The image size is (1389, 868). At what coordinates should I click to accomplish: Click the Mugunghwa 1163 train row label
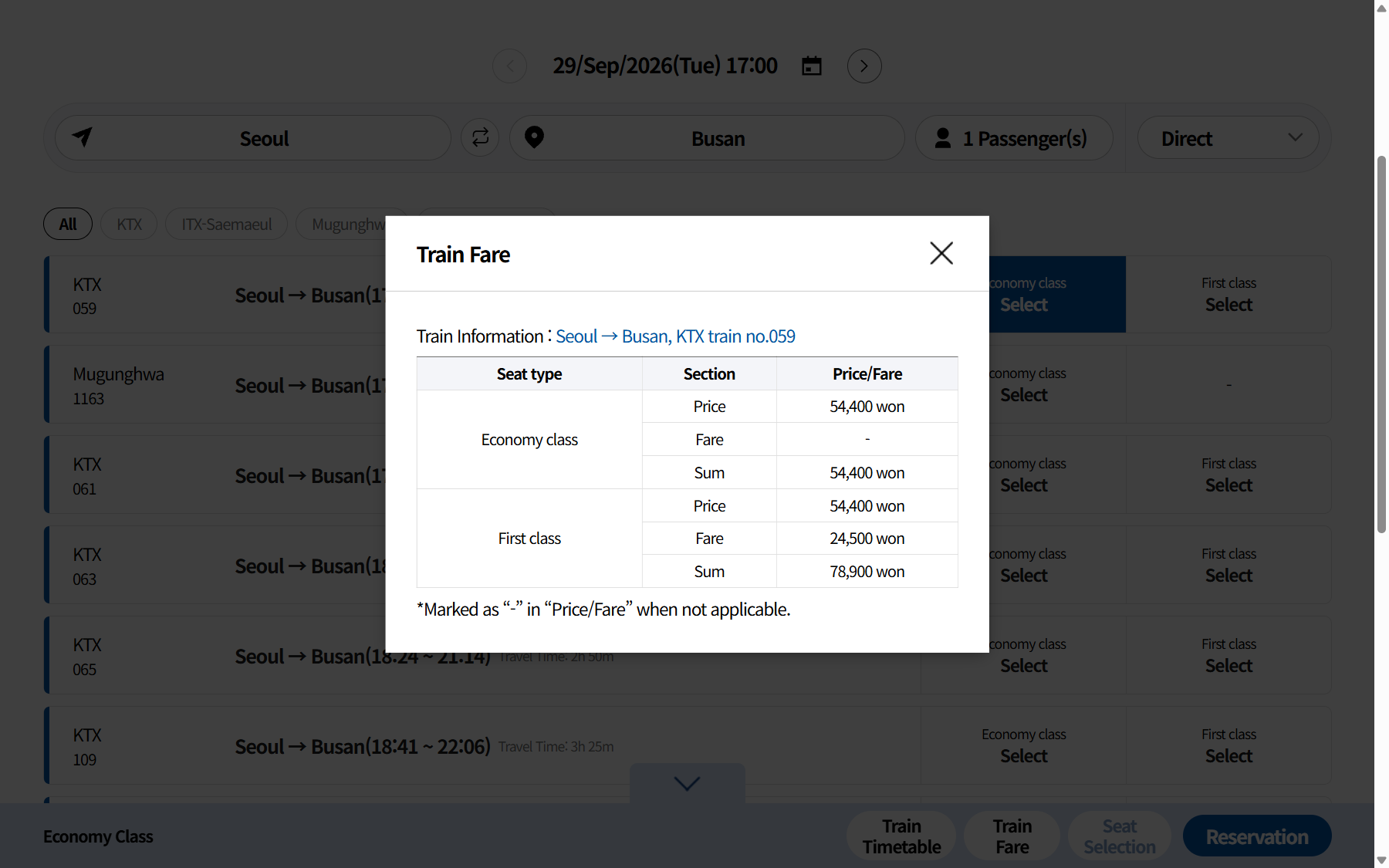pyautogui.click(x=118, y=386)
